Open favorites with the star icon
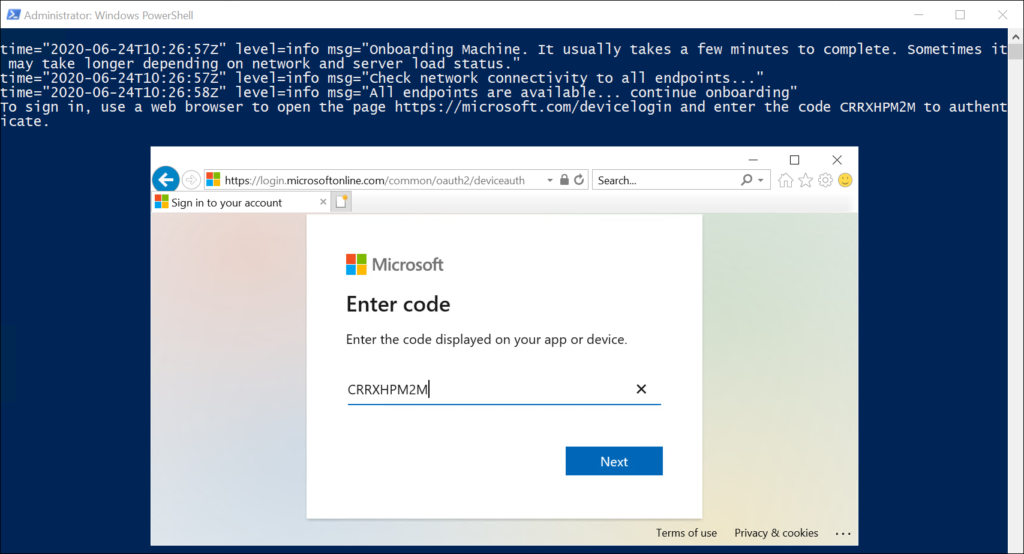 (806, 180)
